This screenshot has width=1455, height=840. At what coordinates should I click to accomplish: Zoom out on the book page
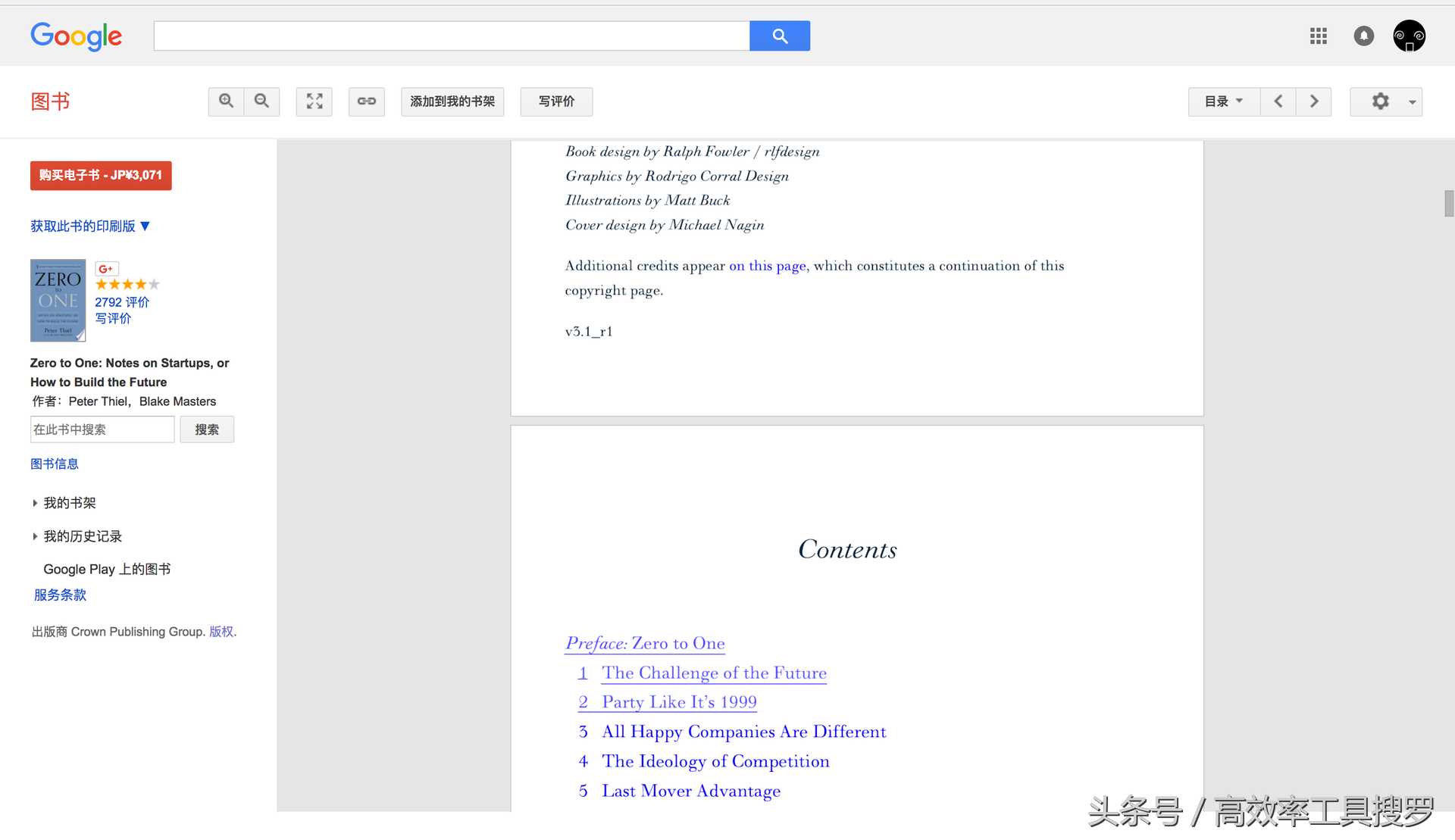click(261, 101)
